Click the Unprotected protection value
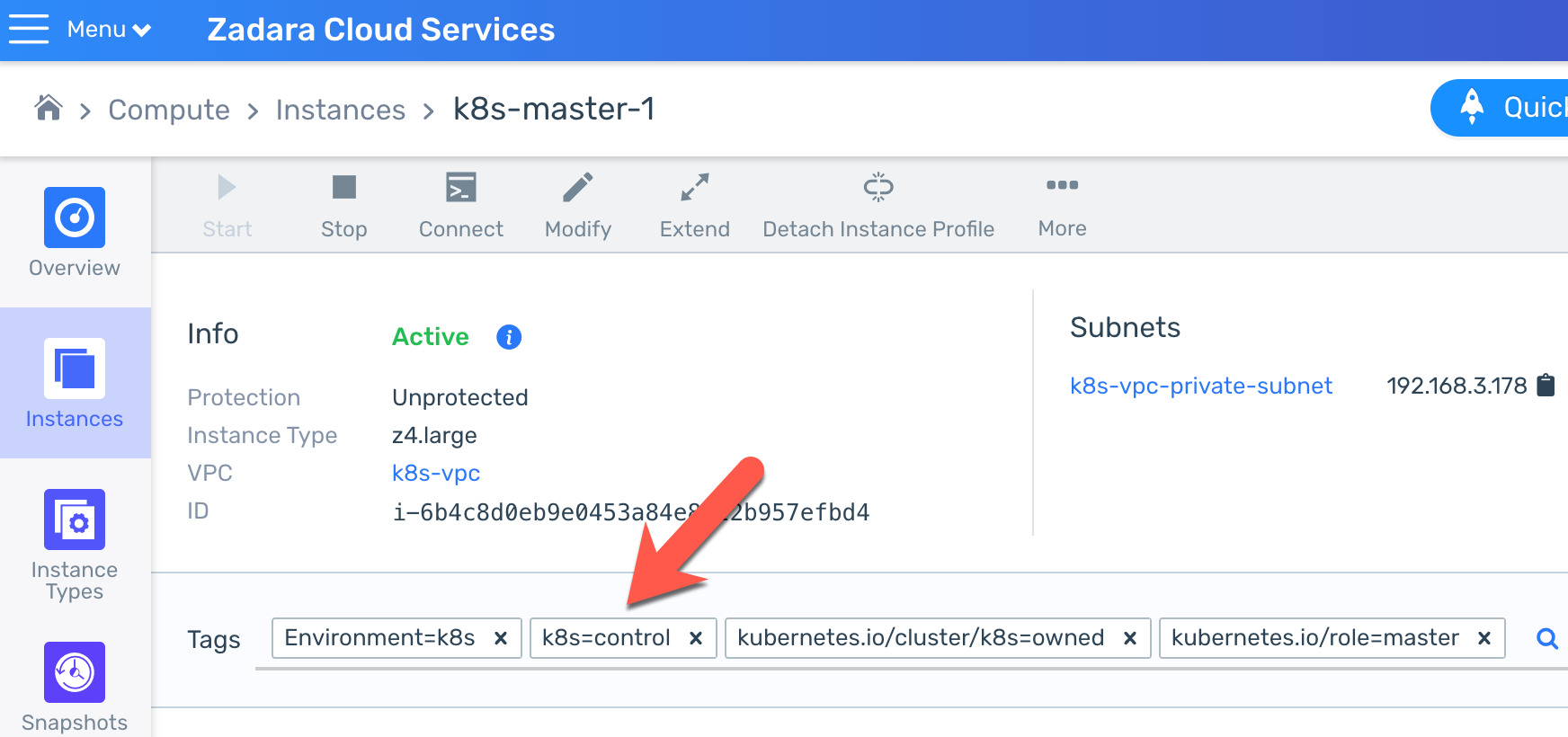1568x737 pixels. coord(460,397)
